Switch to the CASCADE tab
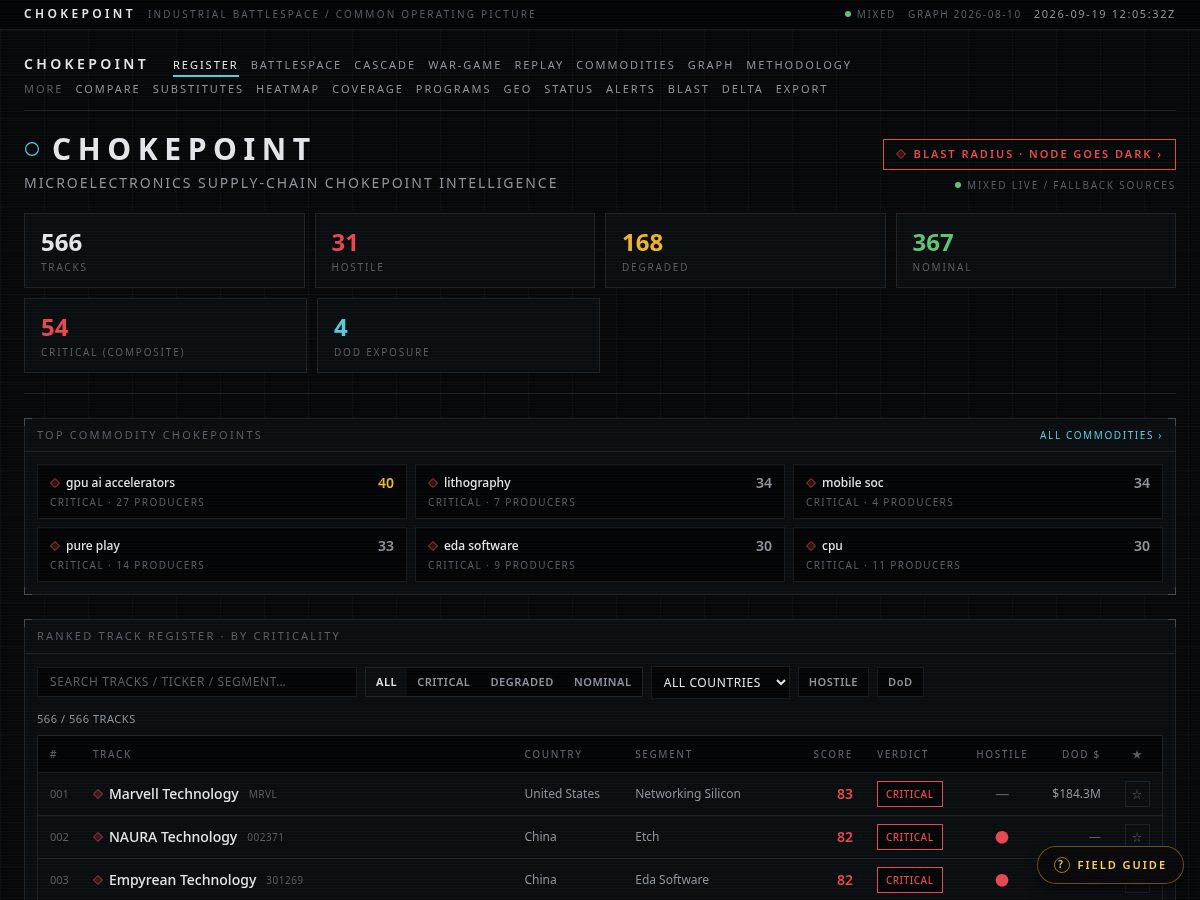The image size is (1200, 900). click(385, 65)
